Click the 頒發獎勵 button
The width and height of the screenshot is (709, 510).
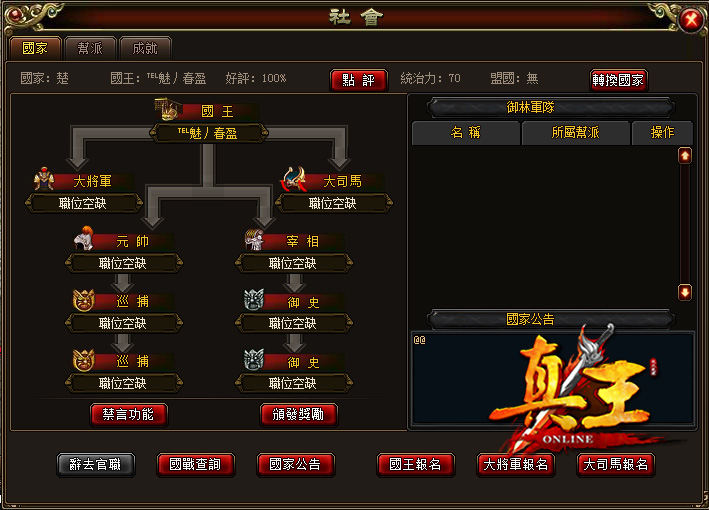pos(298,414)
